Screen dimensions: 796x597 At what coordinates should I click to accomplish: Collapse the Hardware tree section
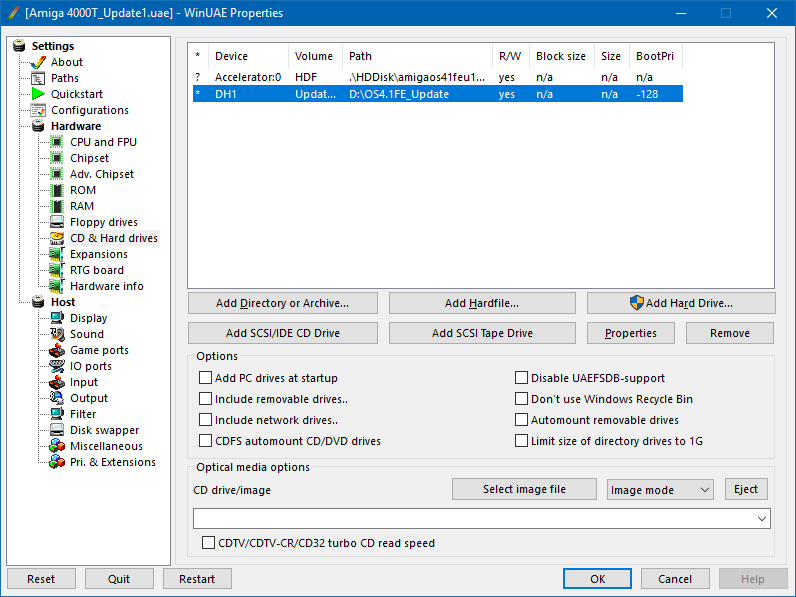(x=20, y=126)
